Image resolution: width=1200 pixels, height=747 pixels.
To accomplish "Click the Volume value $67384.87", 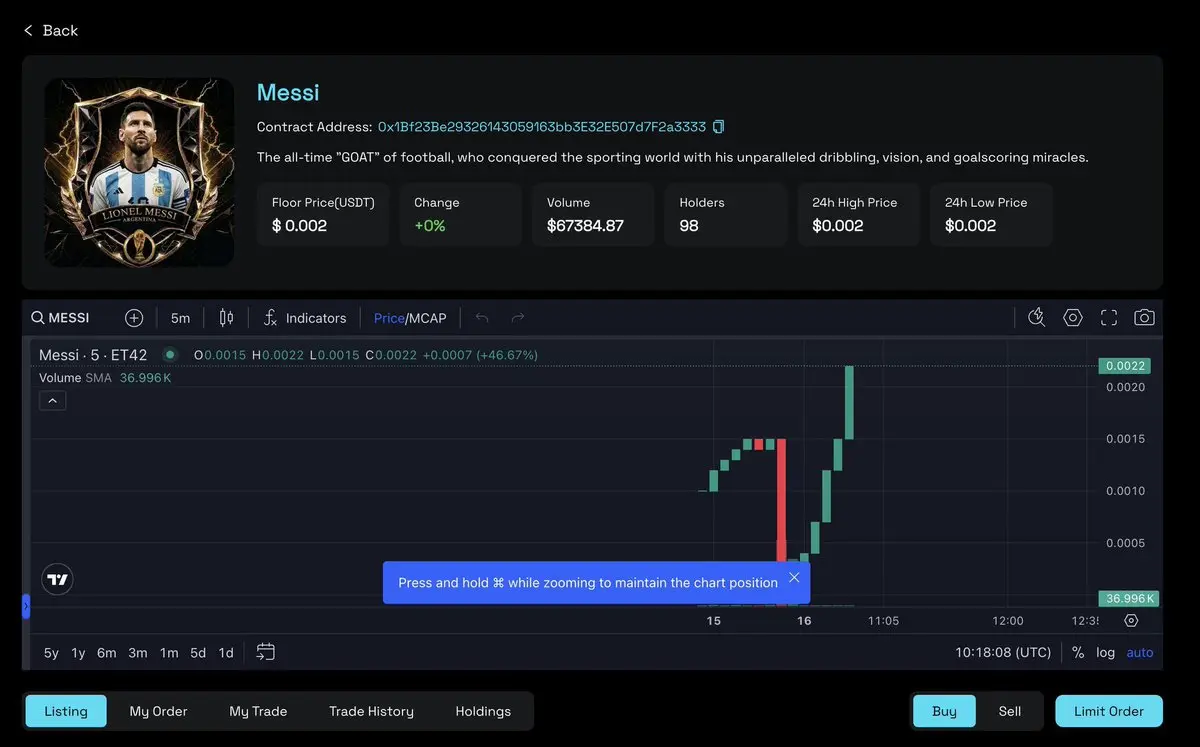I will point(585,226).
